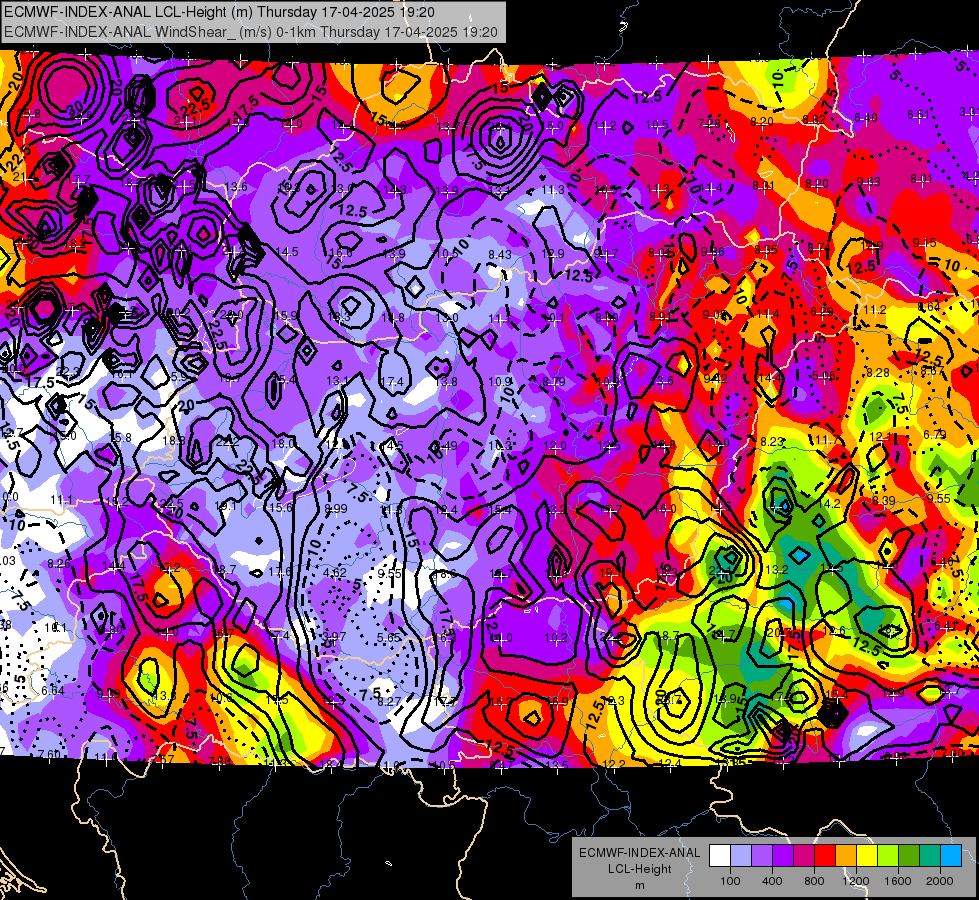Select the grid point value 8.99
Viewport: 979px width, 900px height.
(x=336, y=508)
